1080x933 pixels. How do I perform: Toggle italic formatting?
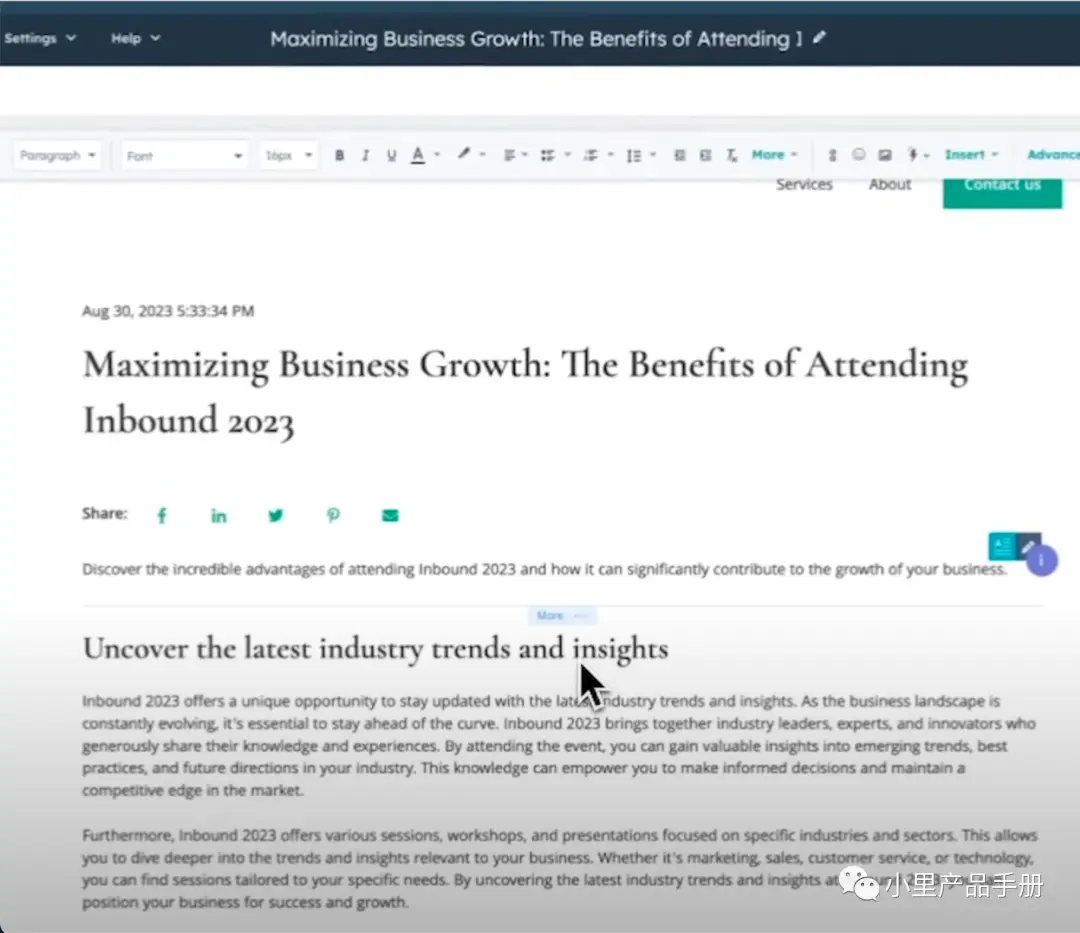[365, 156]
